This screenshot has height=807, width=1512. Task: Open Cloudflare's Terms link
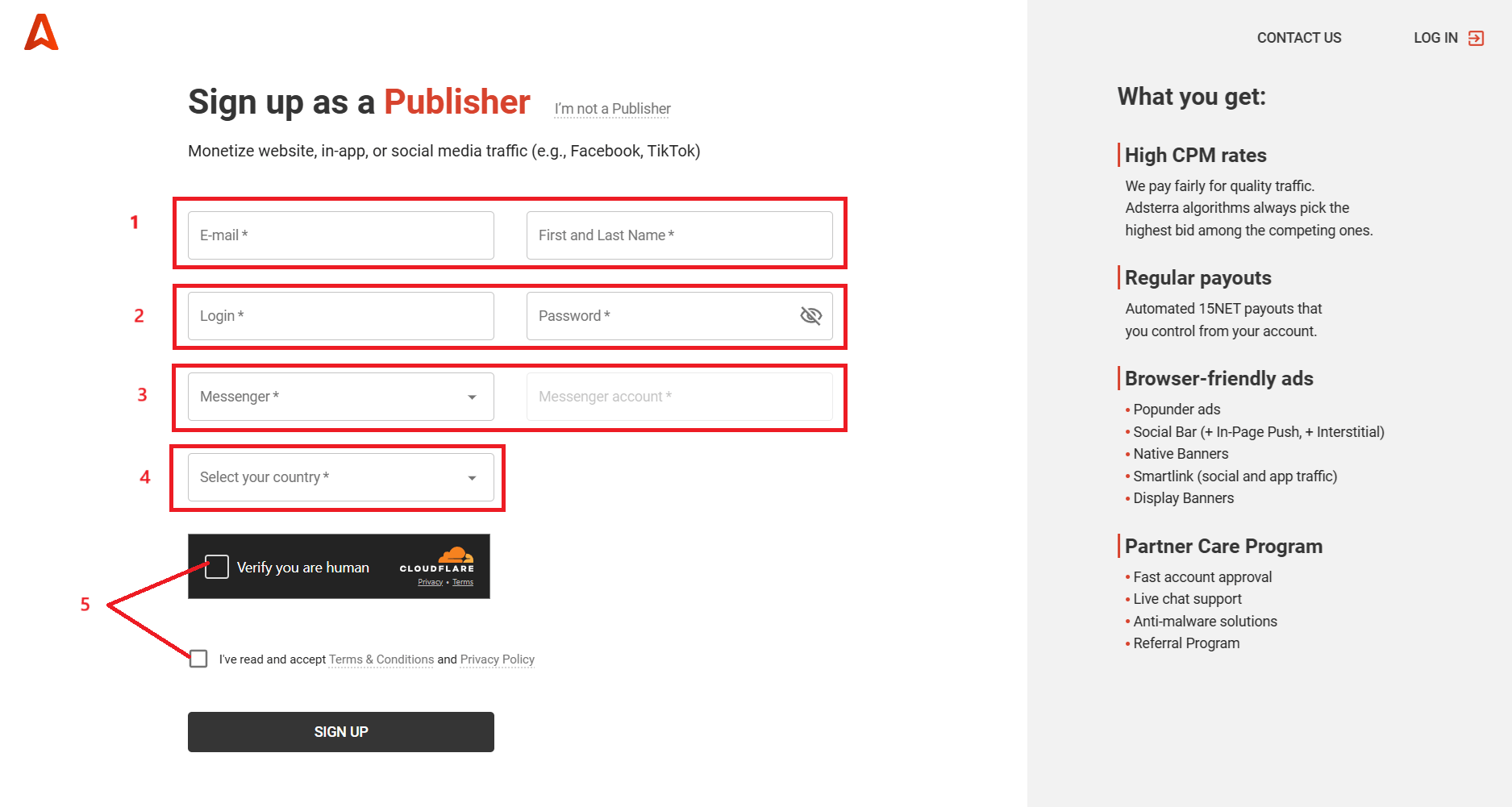(x=463, y=581)
